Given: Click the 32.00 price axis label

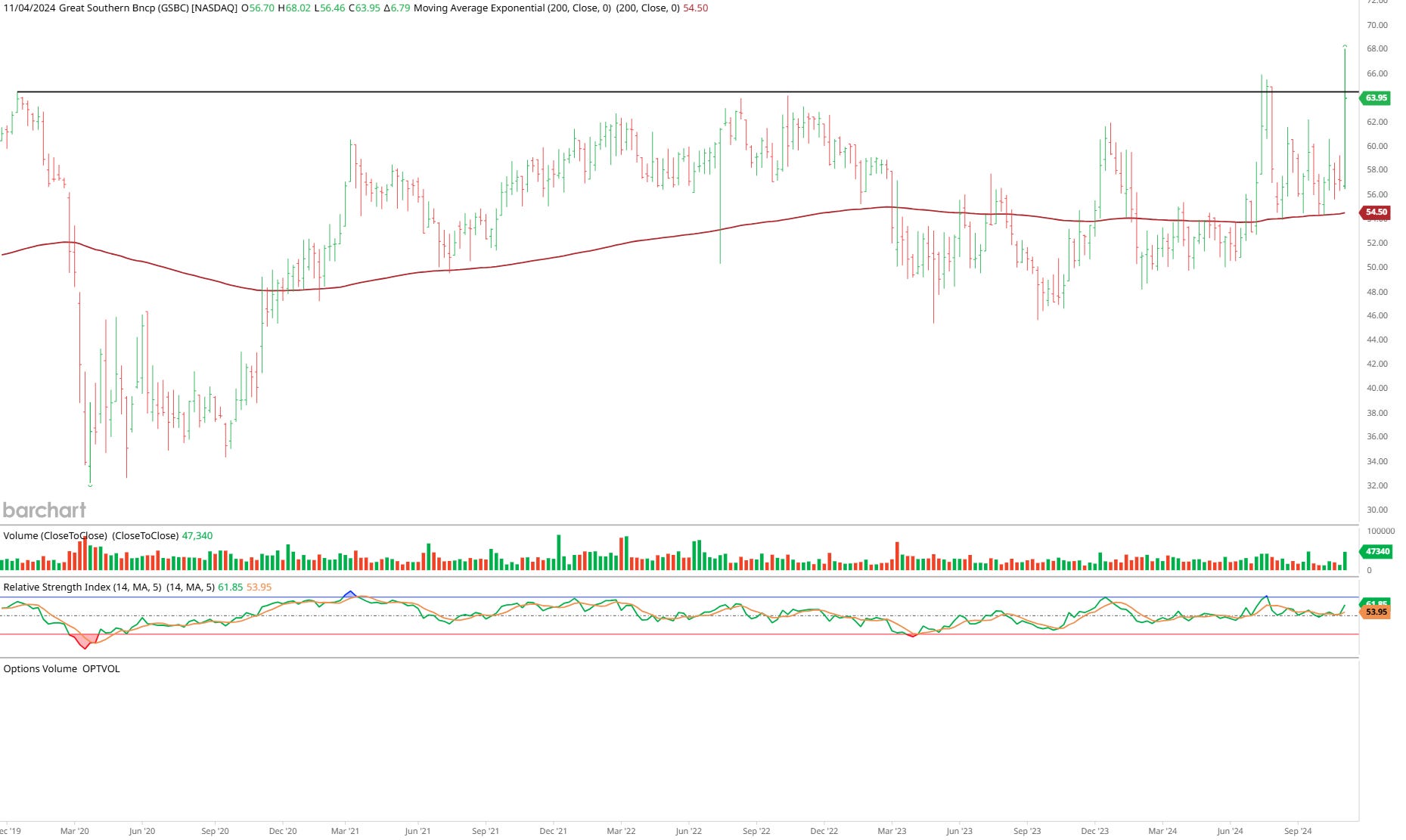Looking at the screenshot, I should (x=1377, y=485).
